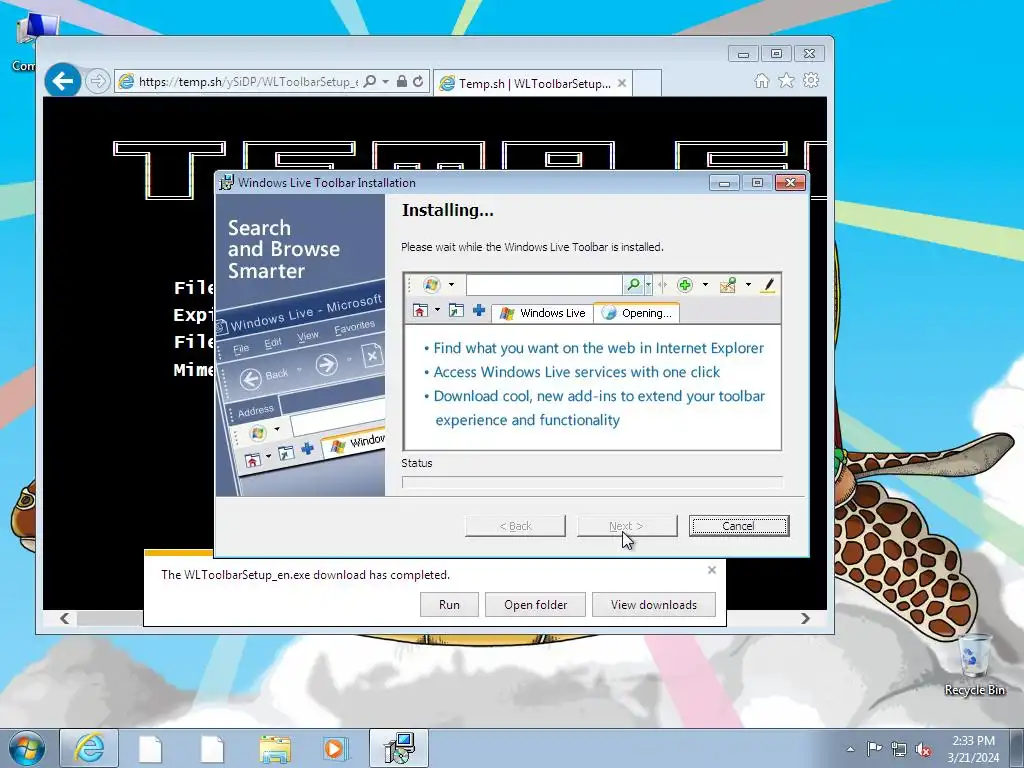Open the address bar dropdown arrow

tap(385, 82)
